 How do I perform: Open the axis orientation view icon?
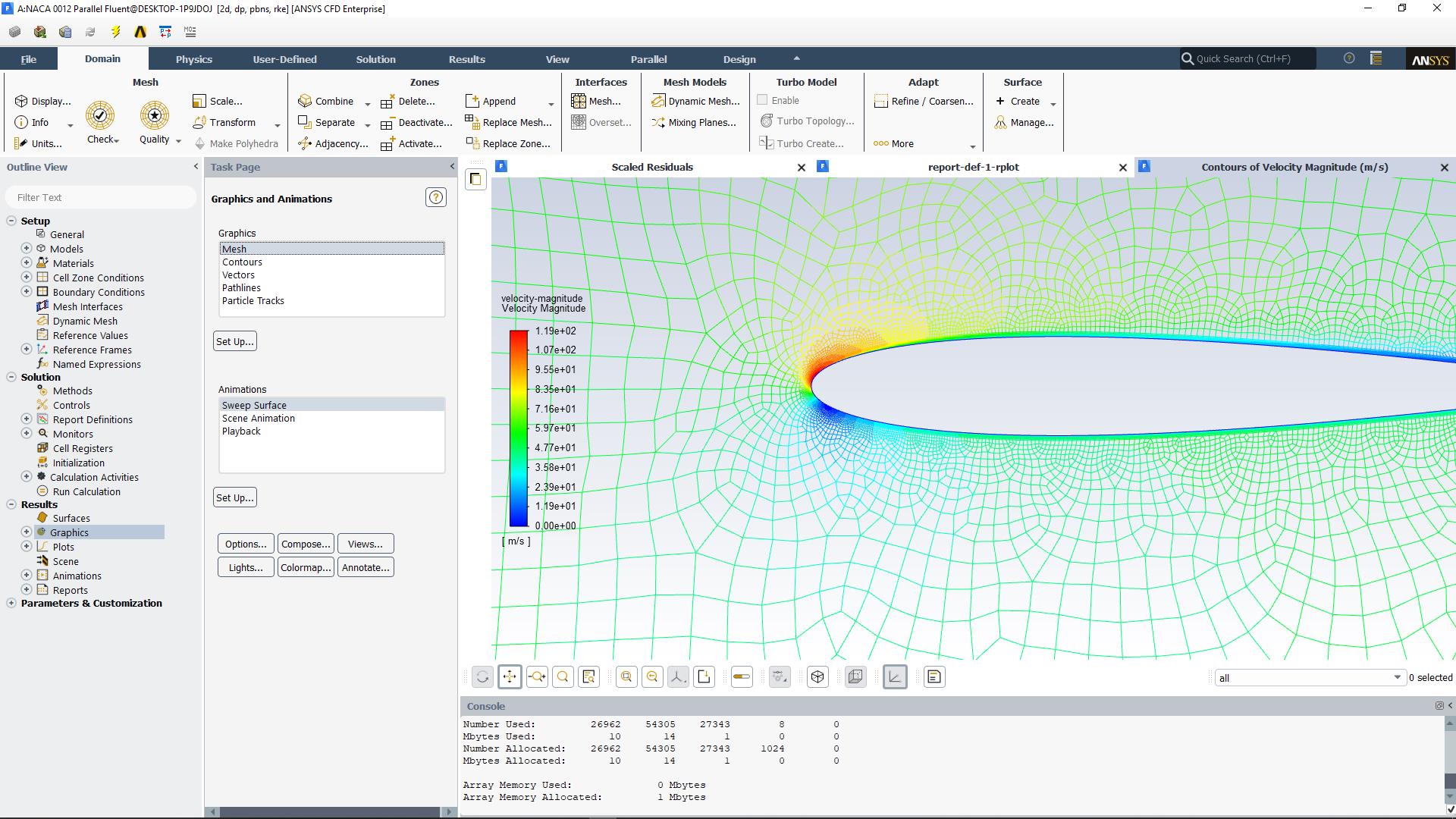coord(678,677)
